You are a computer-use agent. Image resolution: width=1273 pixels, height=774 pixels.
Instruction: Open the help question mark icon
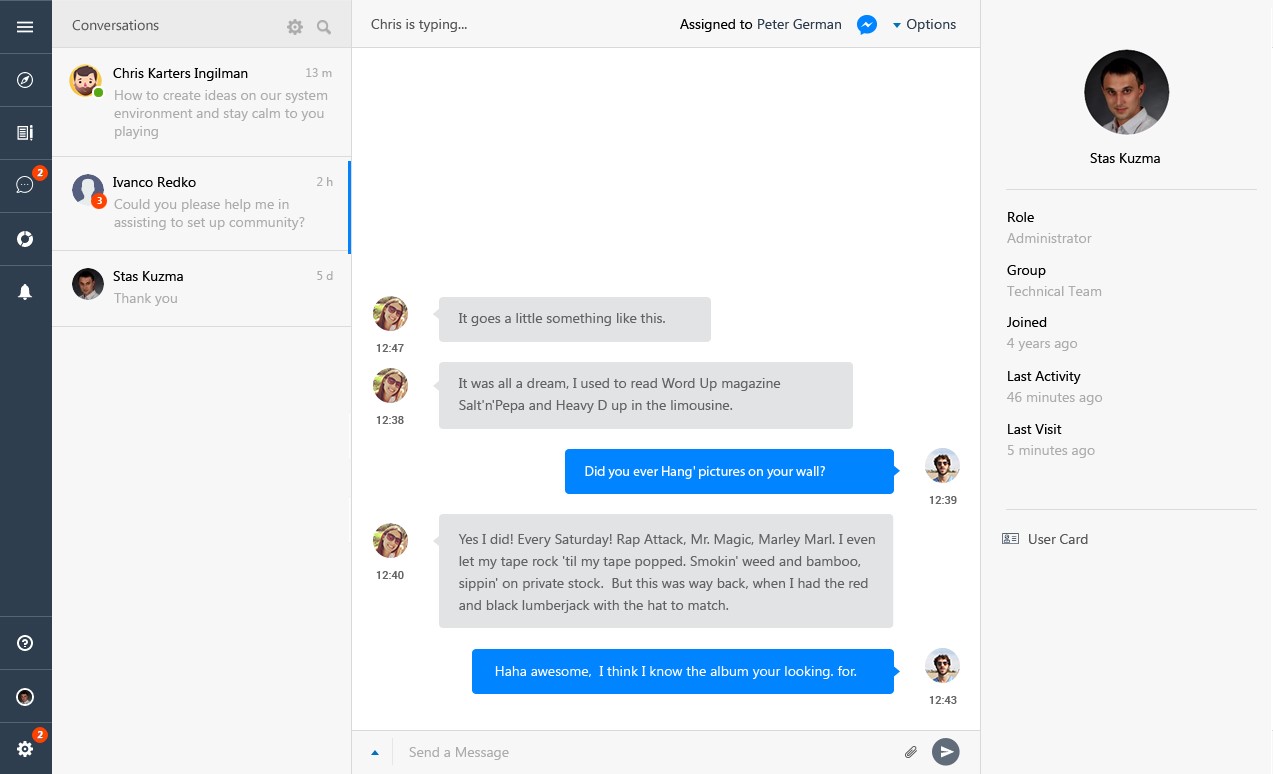point(25,643)
